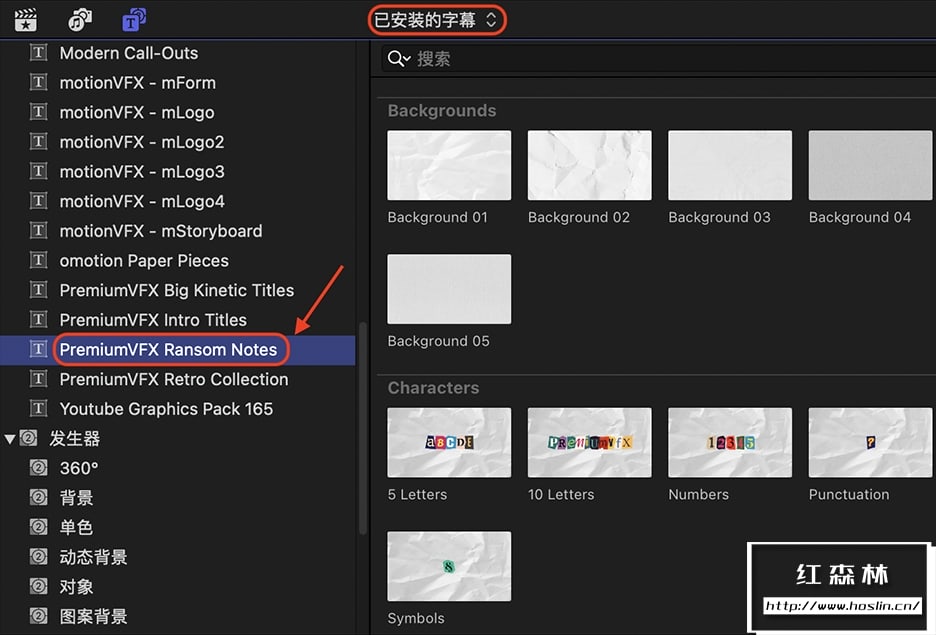Click generator icon beside 动态背景
This screenshot has width=936, height=635.
(x=38, y=556)
